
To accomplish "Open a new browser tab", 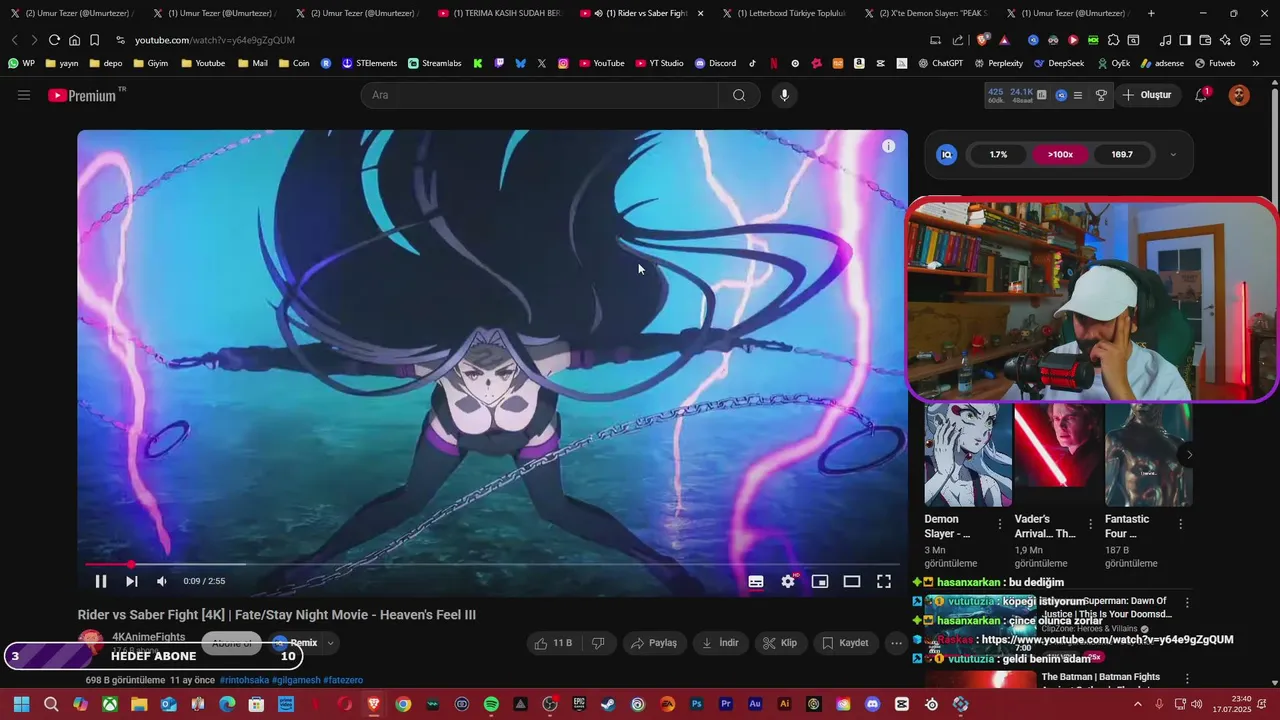I will pyautogui.click(x=1151, y=13).
